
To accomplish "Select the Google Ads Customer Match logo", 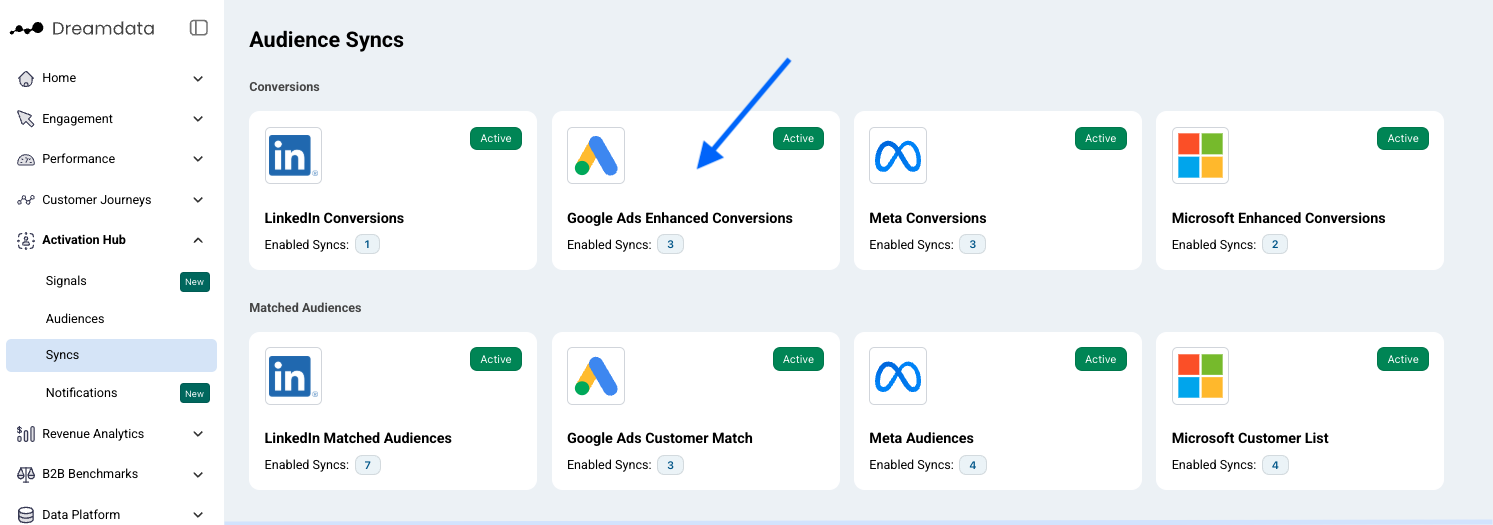I will [x=596, y=376].
